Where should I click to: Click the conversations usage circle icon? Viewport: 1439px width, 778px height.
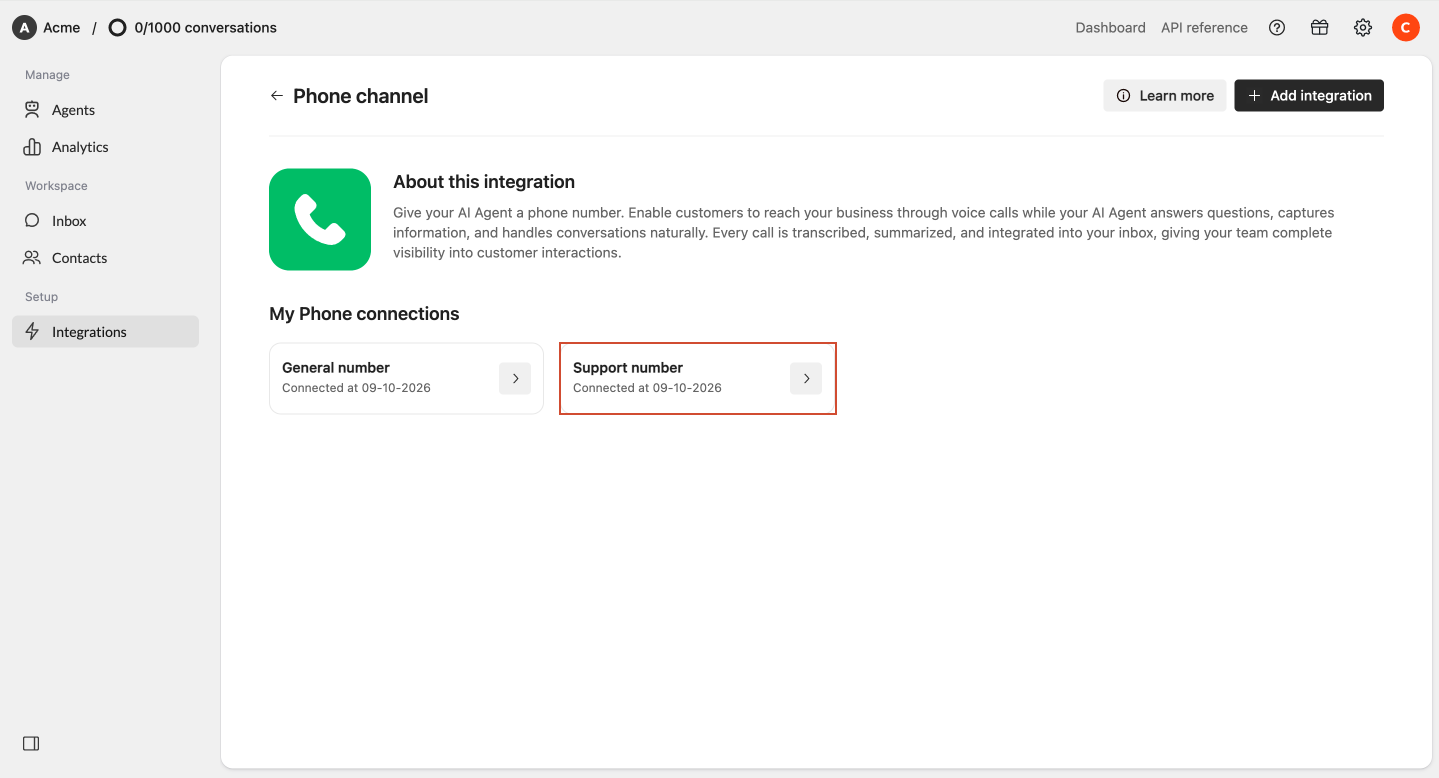(x=117, y=28)
